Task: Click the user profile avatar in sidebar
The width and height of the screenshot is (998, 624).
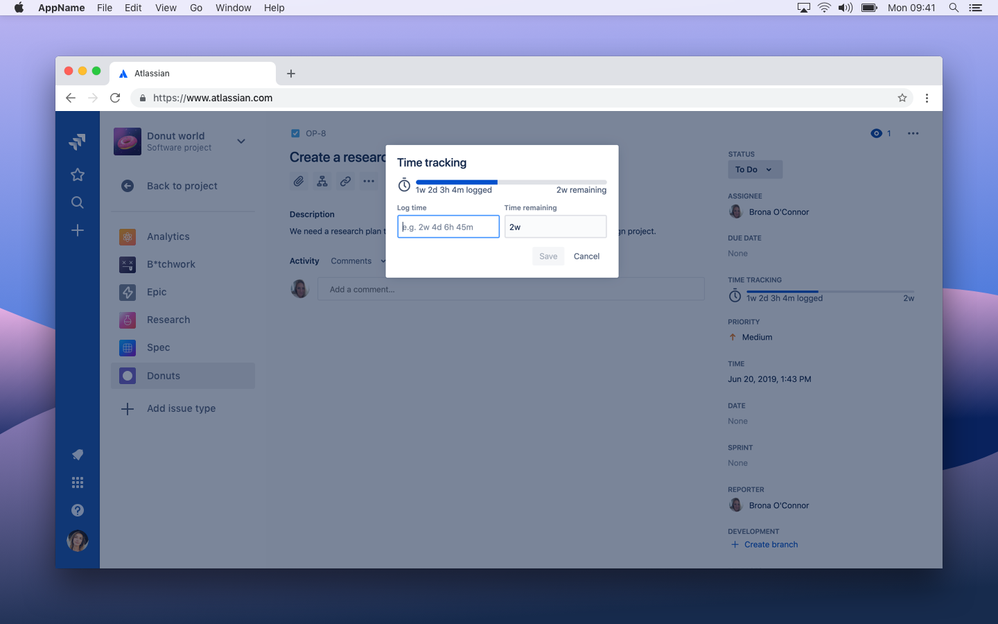Action: [x=78, y=541]
